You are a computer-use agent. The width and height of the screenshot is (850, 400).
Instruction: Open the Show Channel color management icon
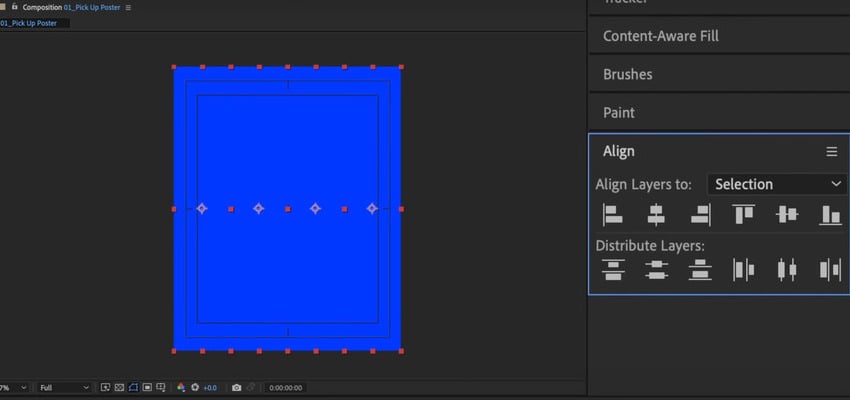181,388
